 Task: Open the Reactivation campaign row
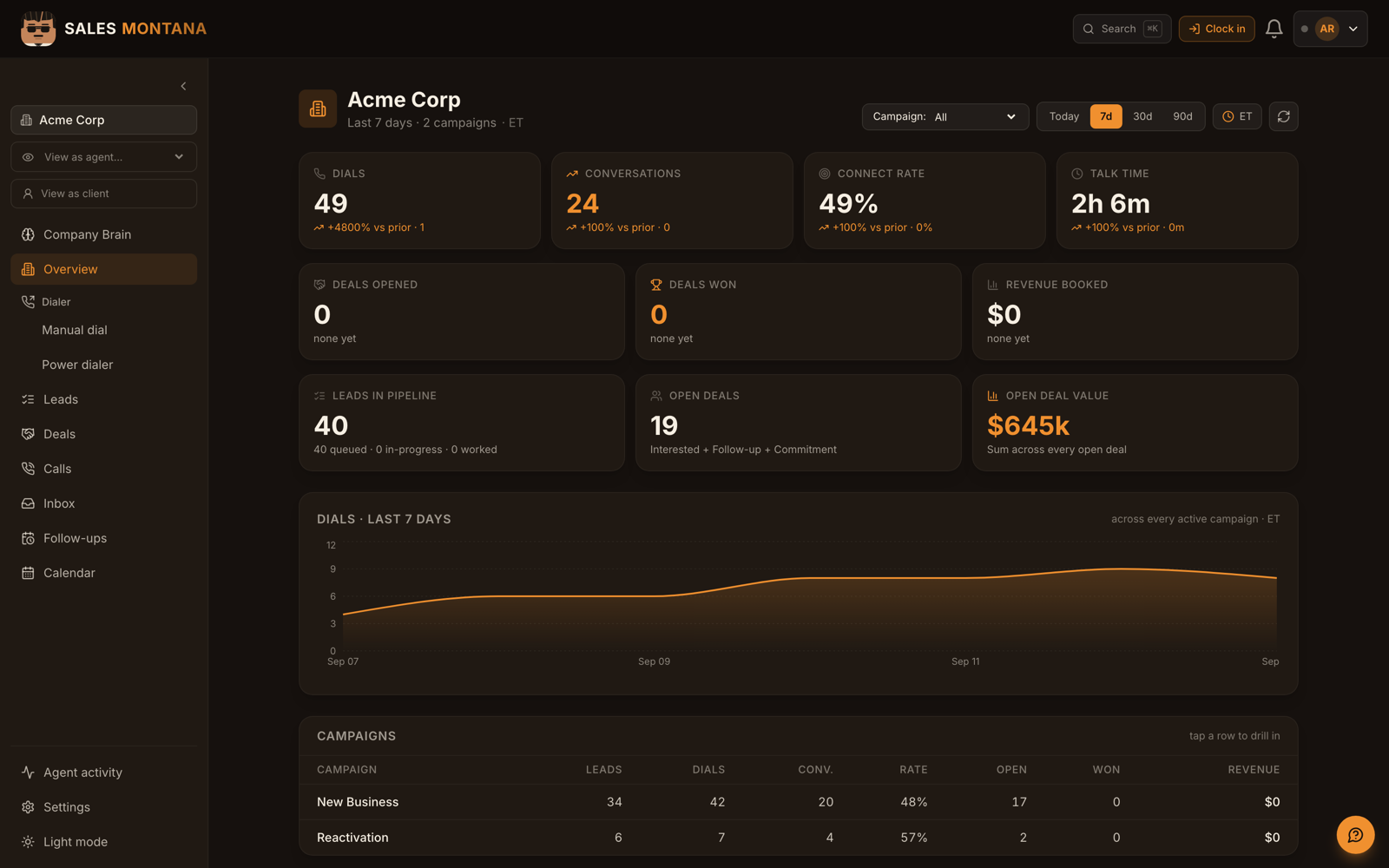(x=798, y=838)
